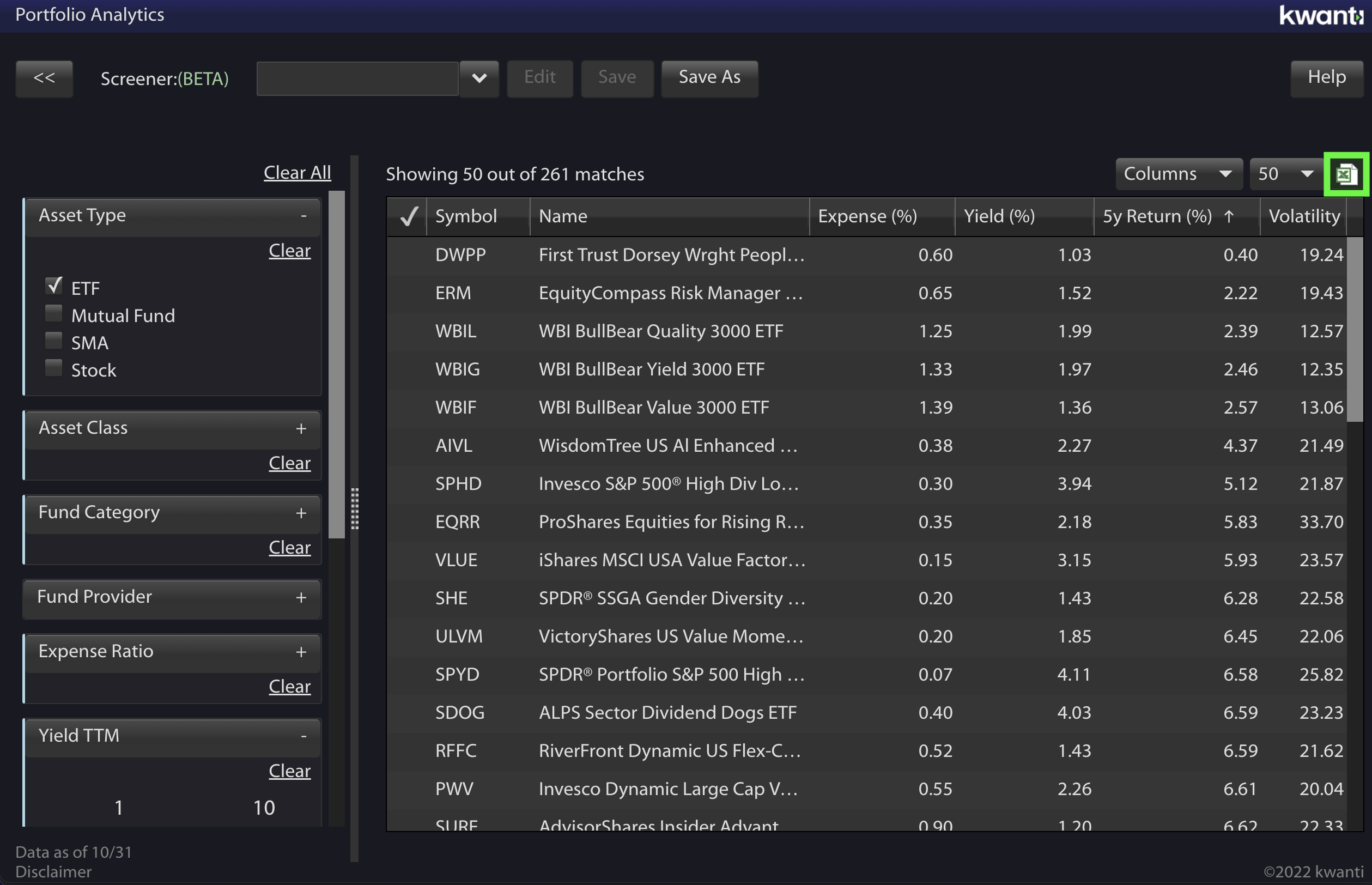Click EQRR volatility value 33.70
This screenshot has height=885, width=1372.
(x=1321, y=523)
